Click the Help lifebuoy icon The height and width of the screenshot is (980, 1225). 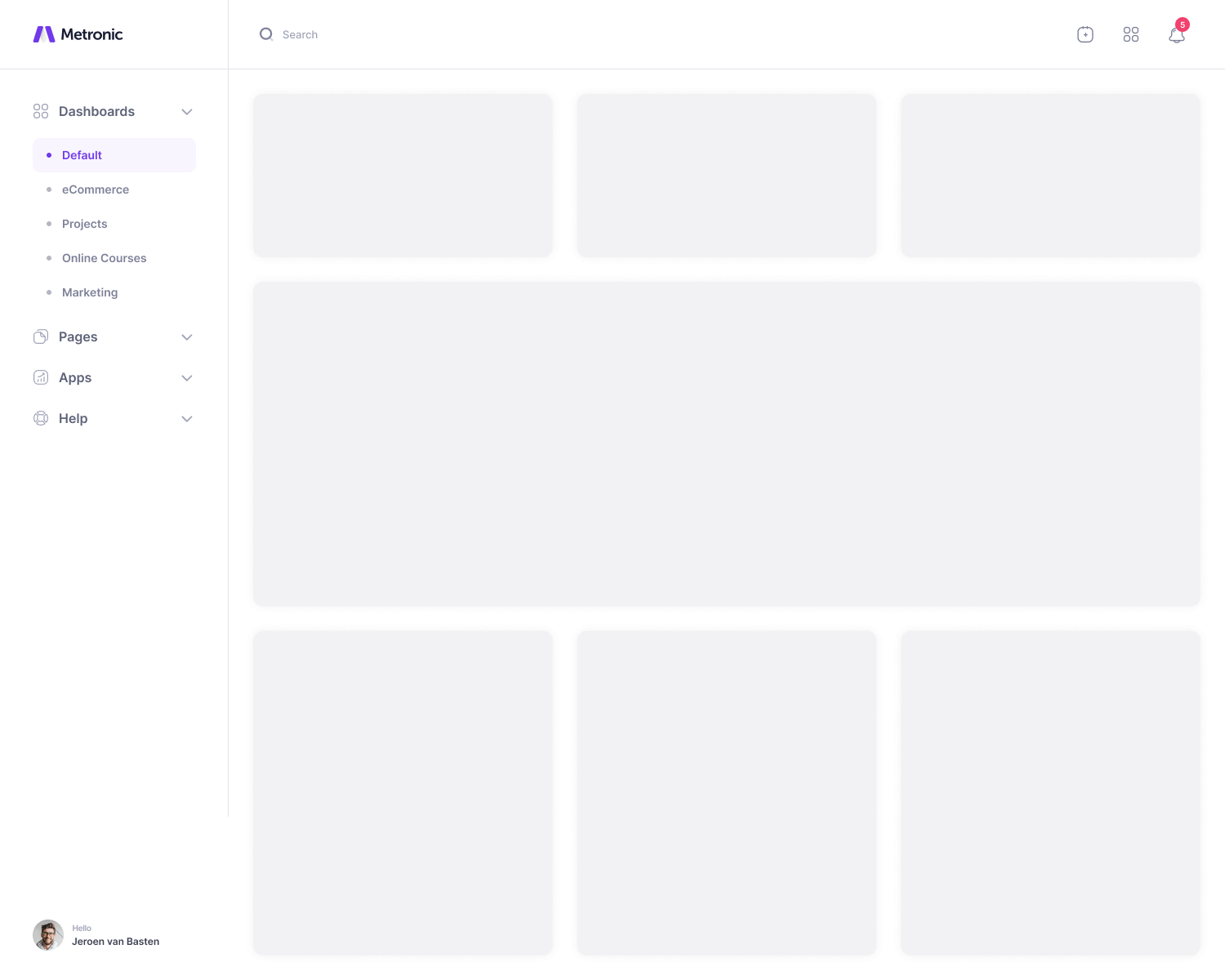coord(41,418)
